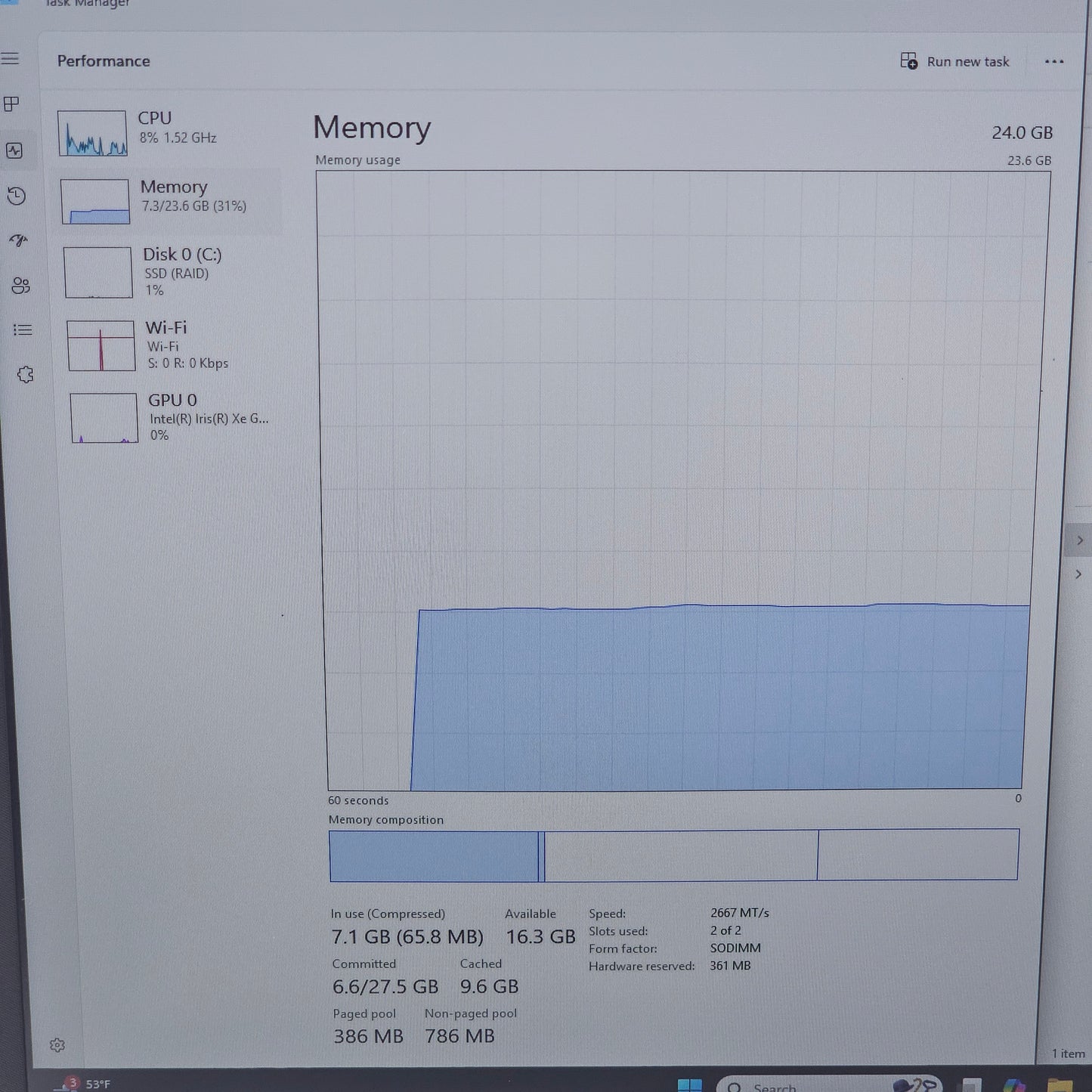Click the Run new task button
Viewport: 1092px width, 1092px height.
click(955, 61)
